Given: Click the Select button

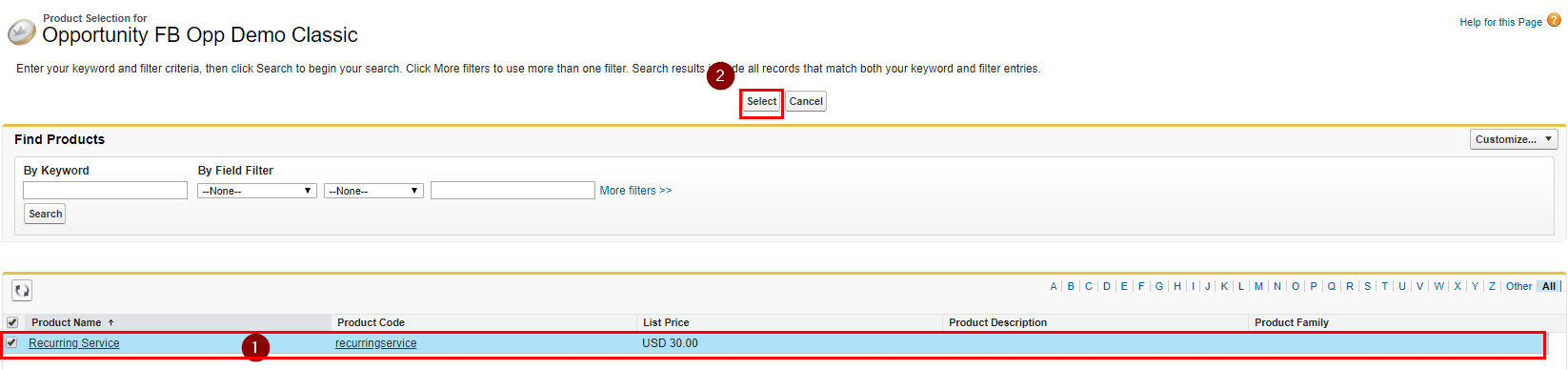Looking at the screenshot, I should [761, 101].
